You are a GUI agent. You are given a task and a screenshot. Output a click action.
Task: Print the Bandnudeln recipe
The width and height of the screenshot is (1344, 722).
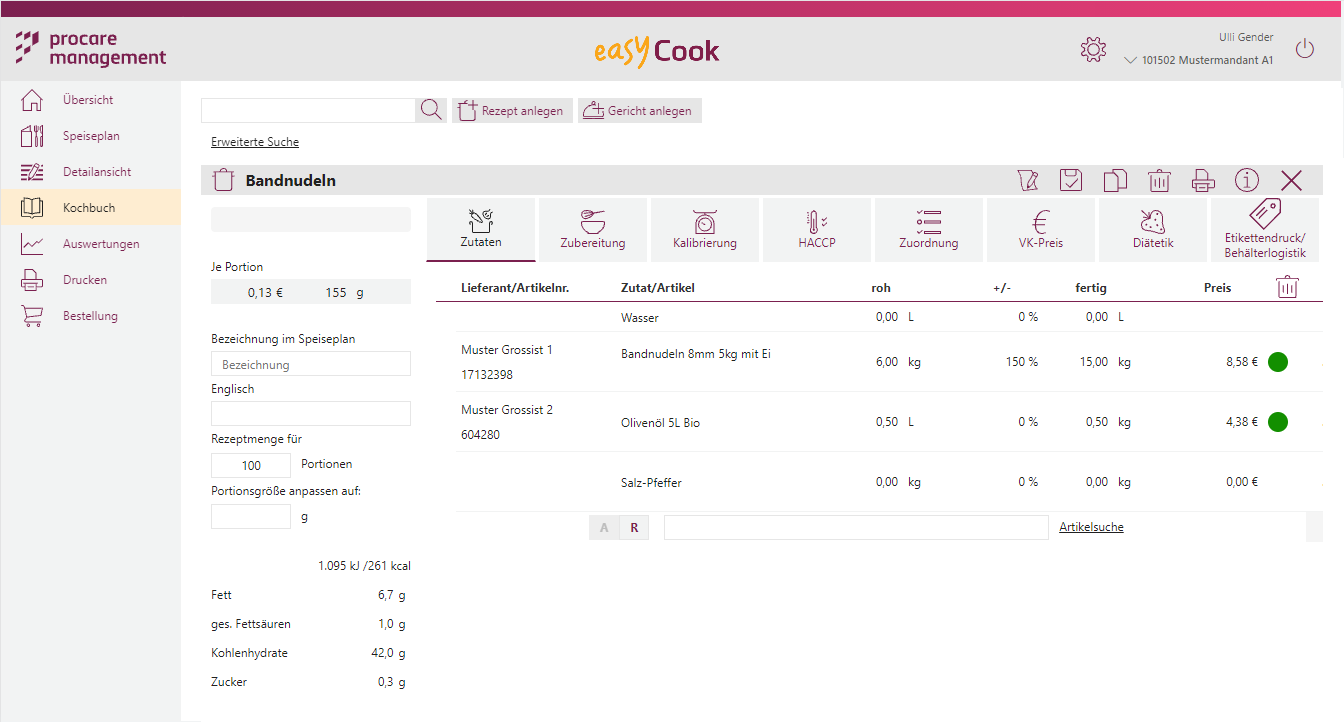[x=1203, y=180]
